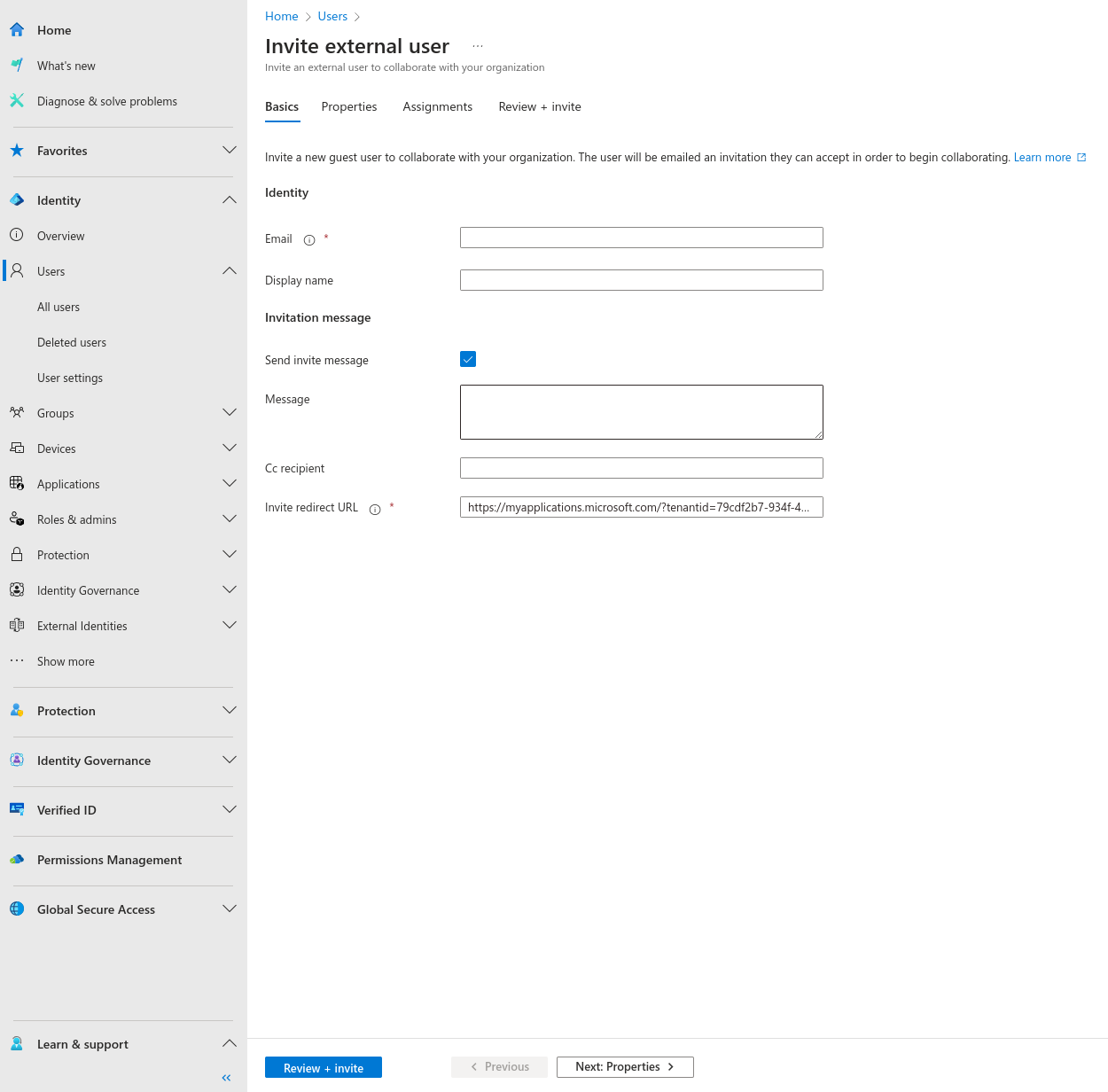Expand the External Identities section
This screenshot has width=1108, height=1092.
pyautogui.click(x=230, y=625)
